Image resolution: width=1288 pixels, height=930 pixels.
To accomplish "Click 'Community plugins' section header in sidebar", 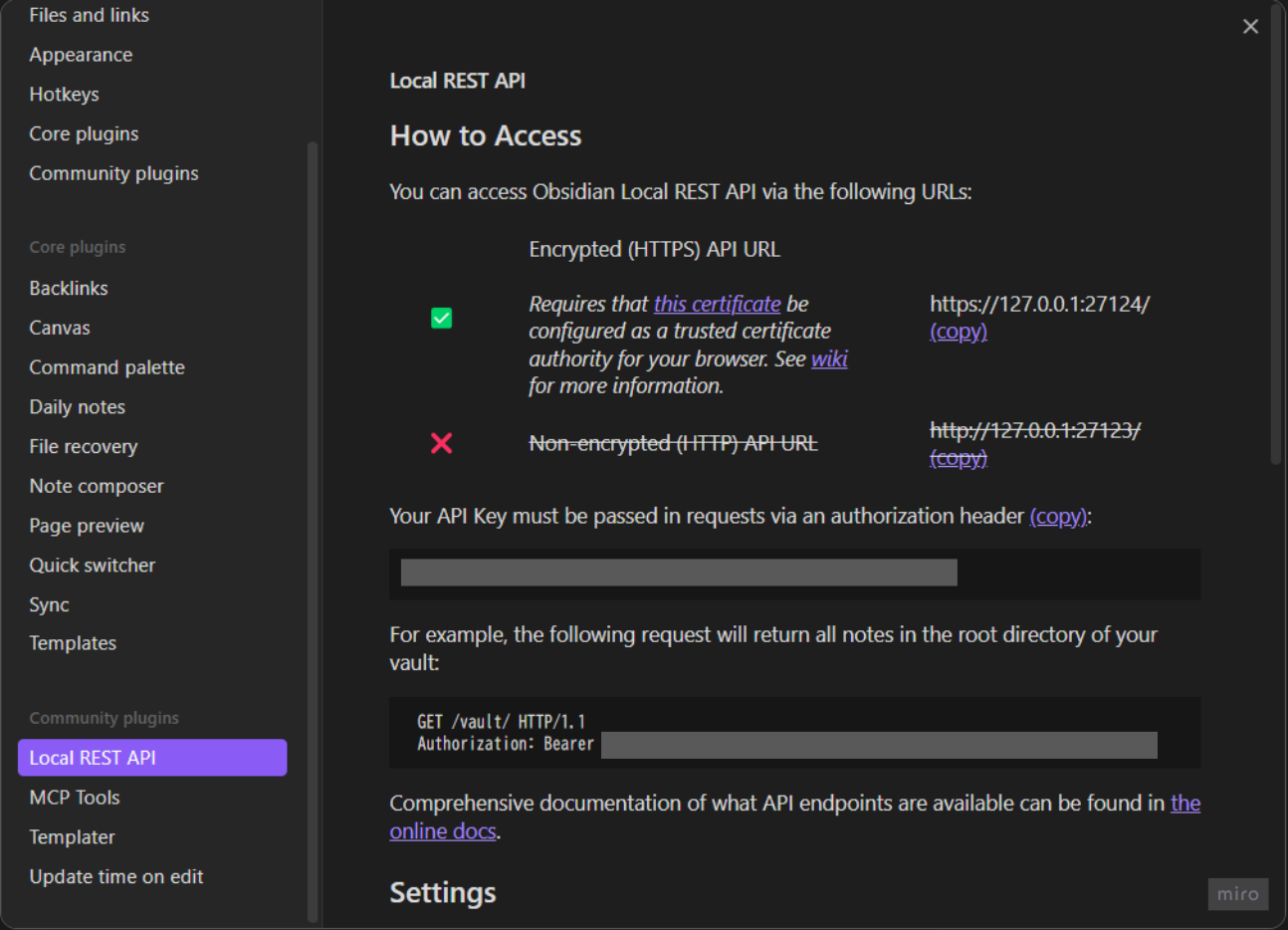I will click(x=105, y=718).
